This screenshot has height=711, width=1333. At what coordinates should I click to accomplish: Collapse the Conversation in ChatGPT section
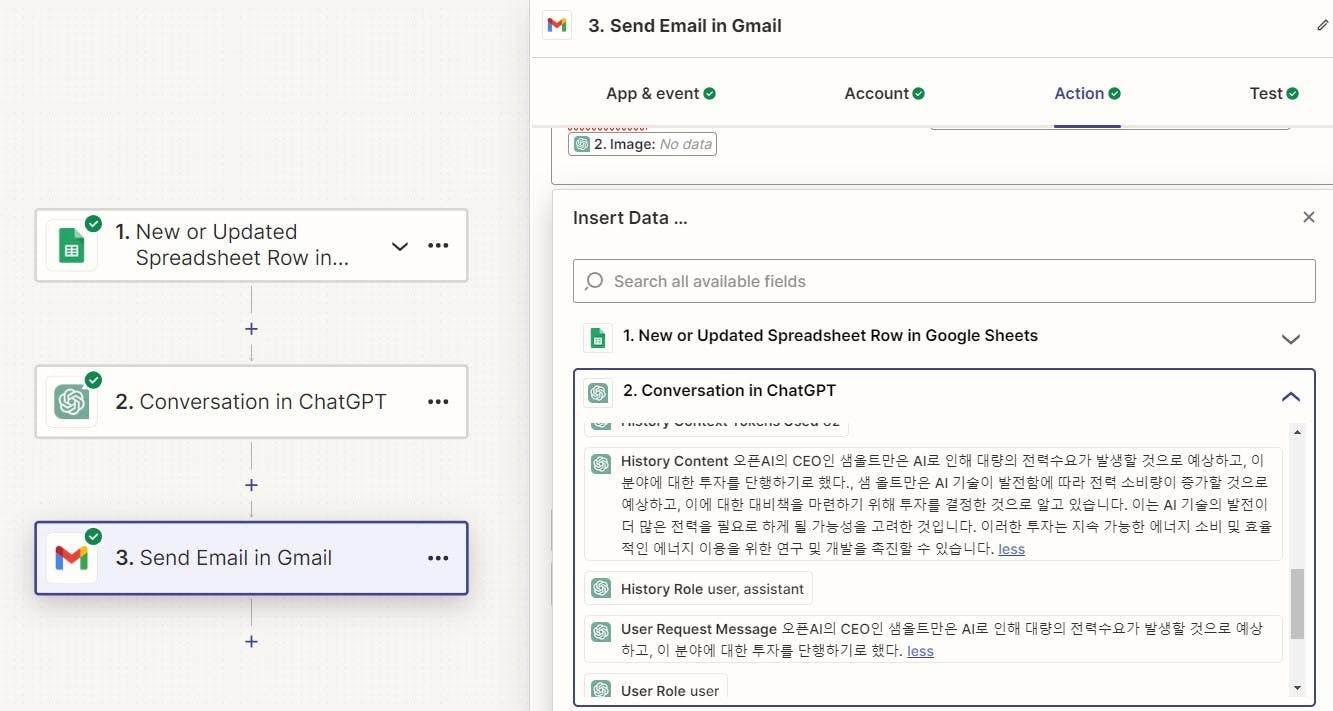1291,397
